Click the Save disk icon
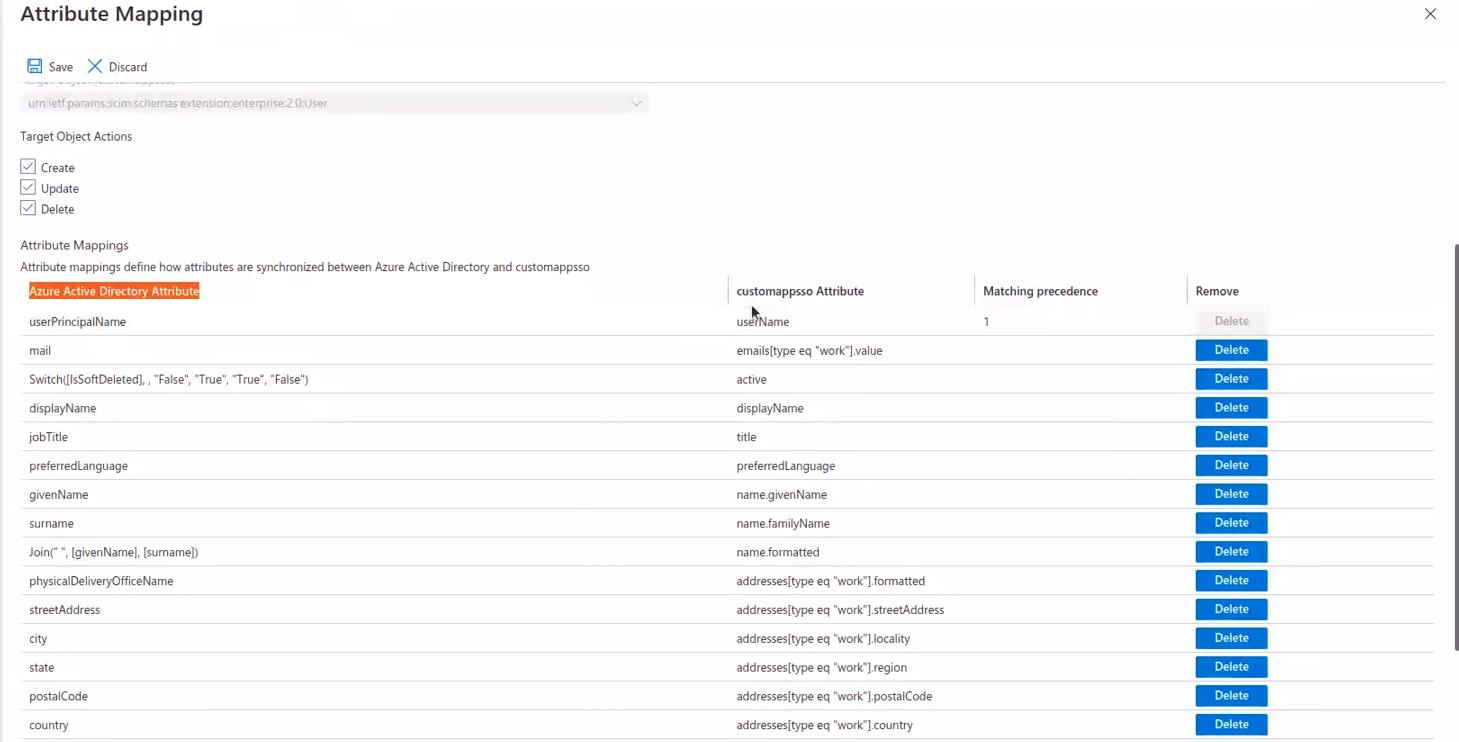Screen dimensions: 1459x742 35,66
